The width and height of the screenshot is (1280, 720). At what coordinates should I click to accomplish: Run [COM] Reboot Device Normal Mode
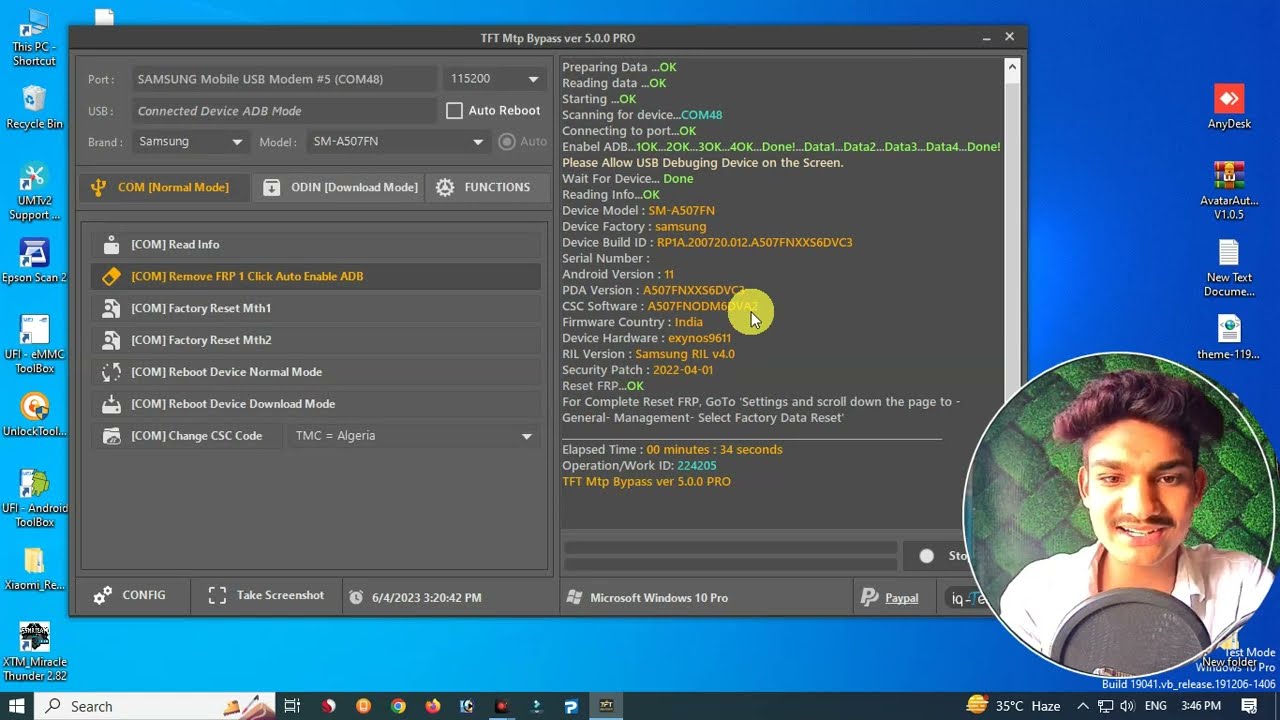coord(316,372)
